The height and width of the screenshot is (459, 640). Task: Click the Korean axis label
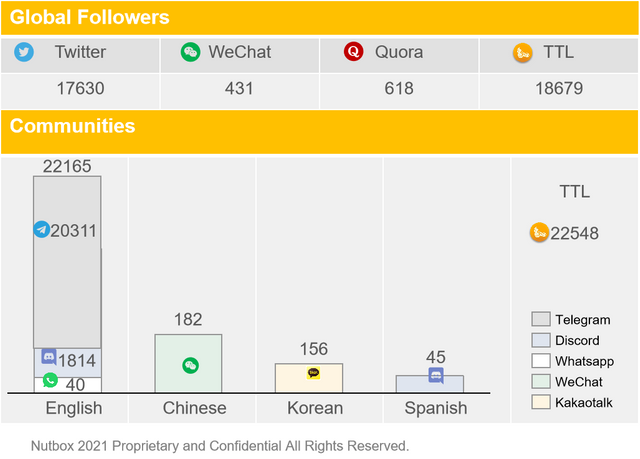(313, 408)
